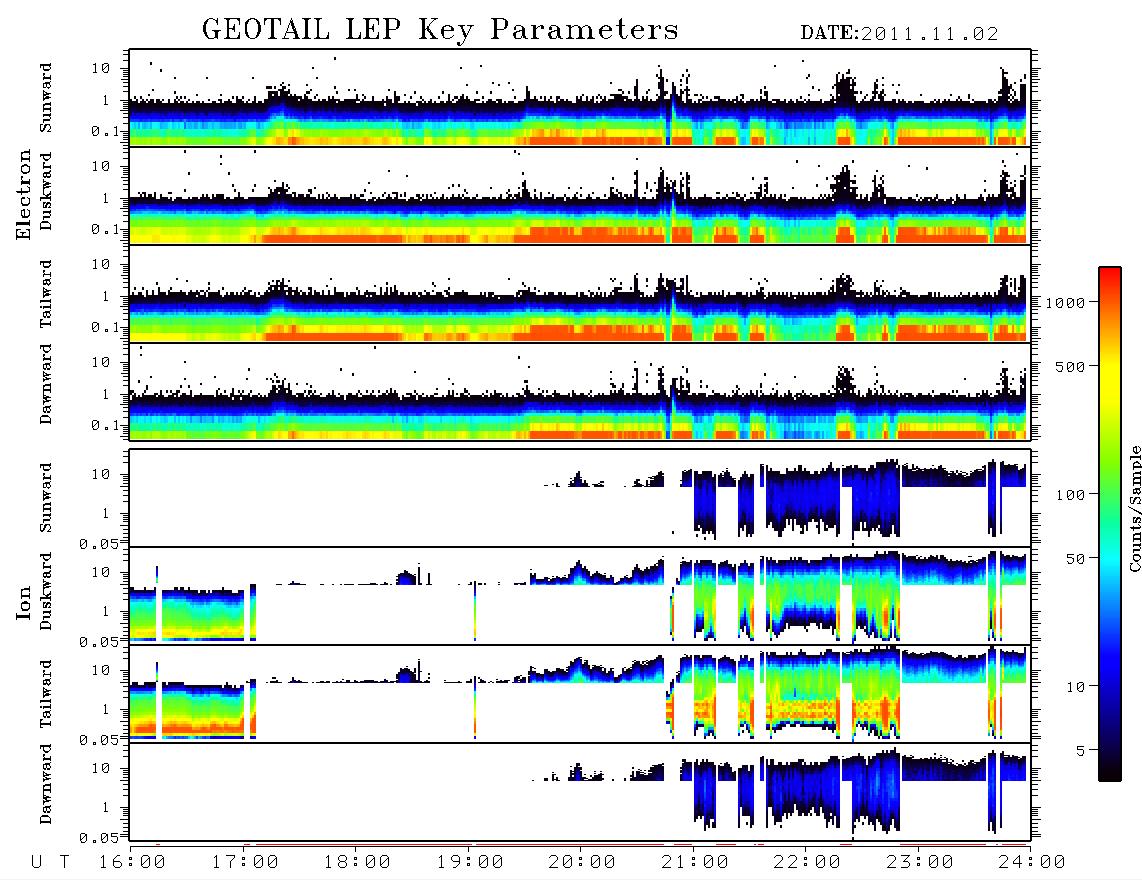Click the Electron group's 'Tailward' label
The image size is (1142, 880).
pyautogui.click(x=46, y=294)
